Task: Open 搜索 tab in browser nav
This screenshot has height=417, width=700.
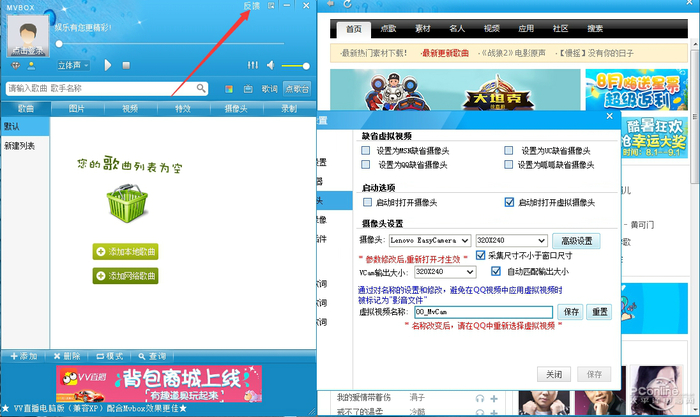Action: (x=595, y=29)
